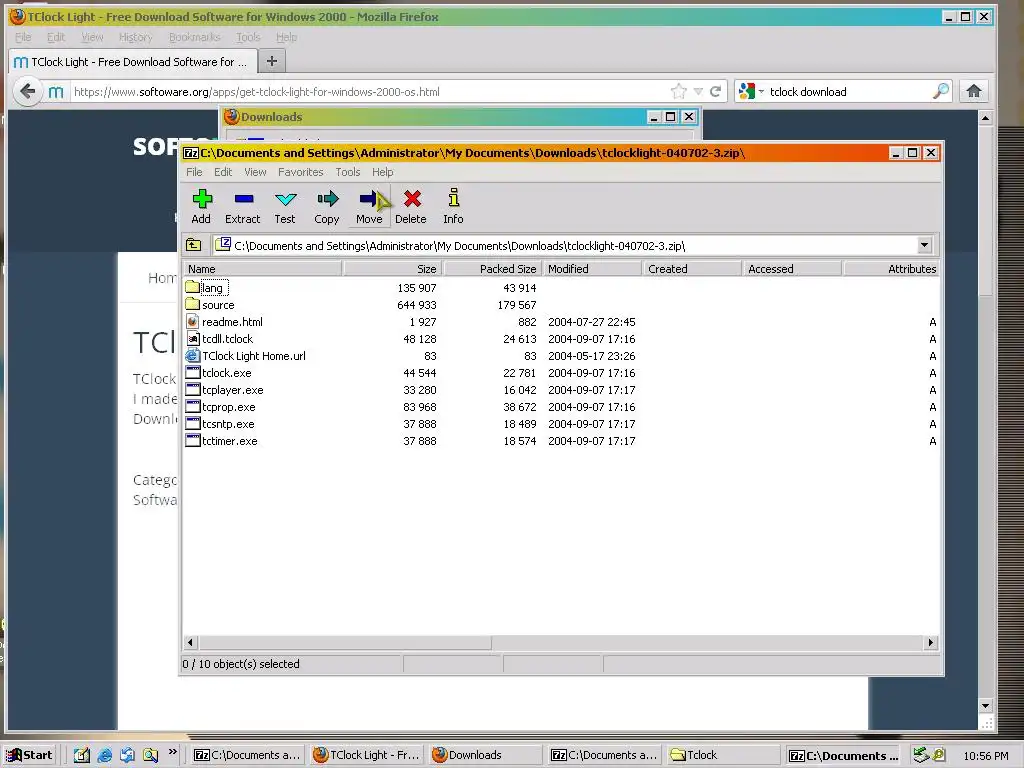Go up one folder level in 7-Zip
This screenshot has width=1024, height=768.
pyautogui.click(x=194, y=246)
